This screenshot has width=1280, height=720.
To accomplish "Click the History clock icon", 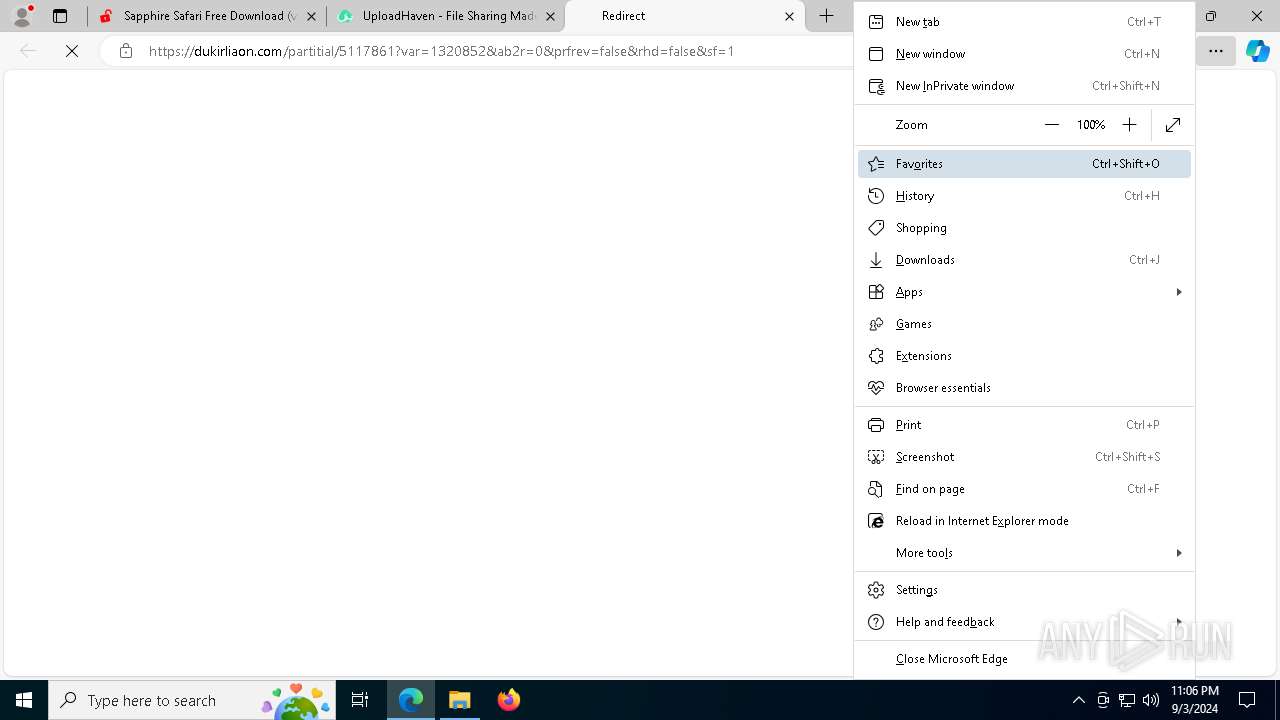I will coord(876,196).
